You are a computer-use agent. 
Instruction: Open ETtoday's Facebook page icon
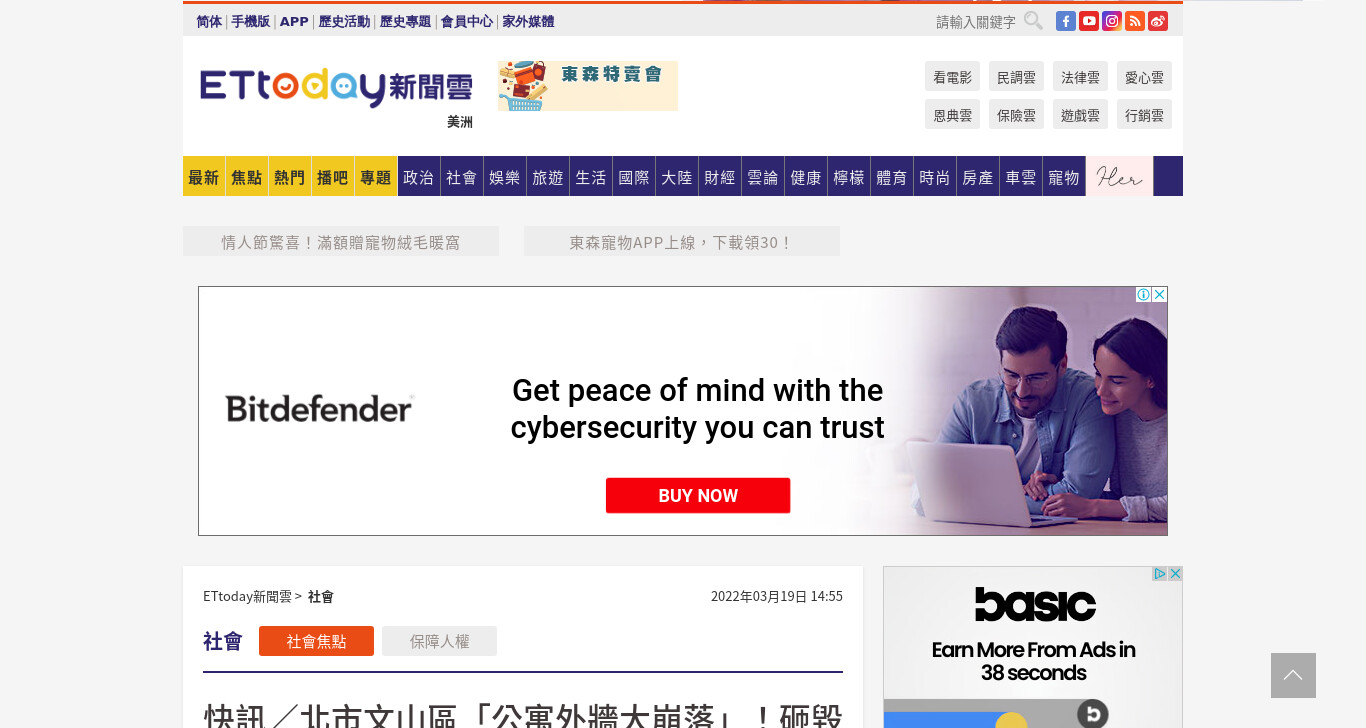1066,21
